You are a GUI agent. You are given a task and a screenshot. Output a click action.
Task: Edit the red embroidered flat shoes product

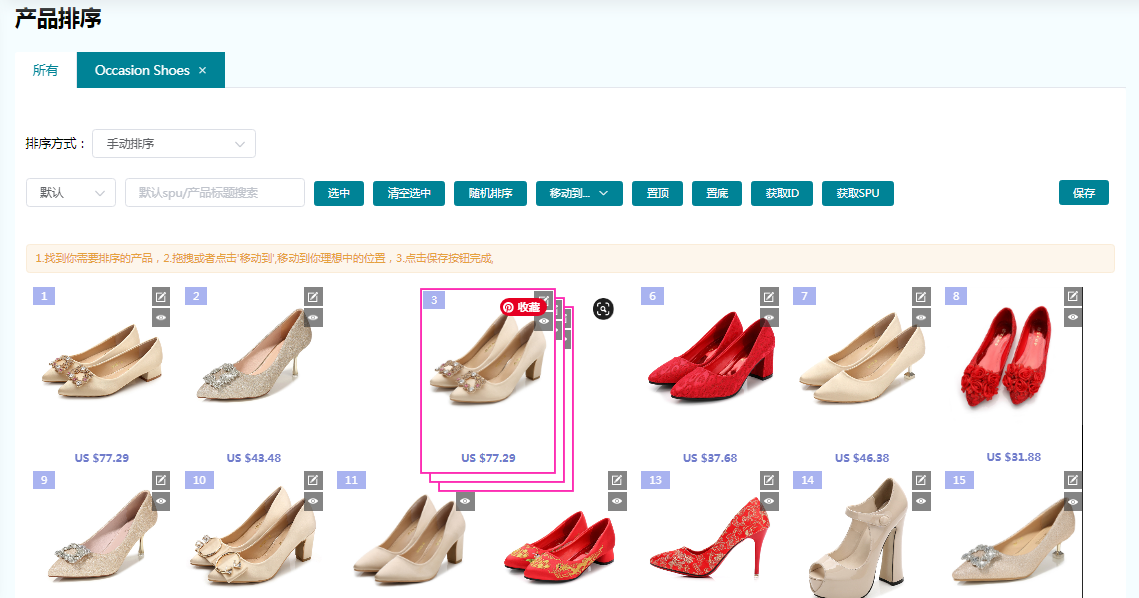[x=617, y=480]
